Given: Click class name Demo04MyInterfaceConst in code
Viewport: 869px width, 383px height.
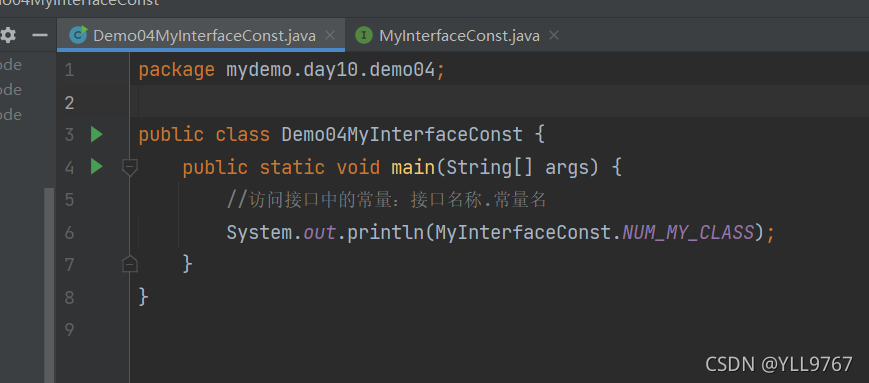Looking at the screenshot, I should tap(402, 135).
